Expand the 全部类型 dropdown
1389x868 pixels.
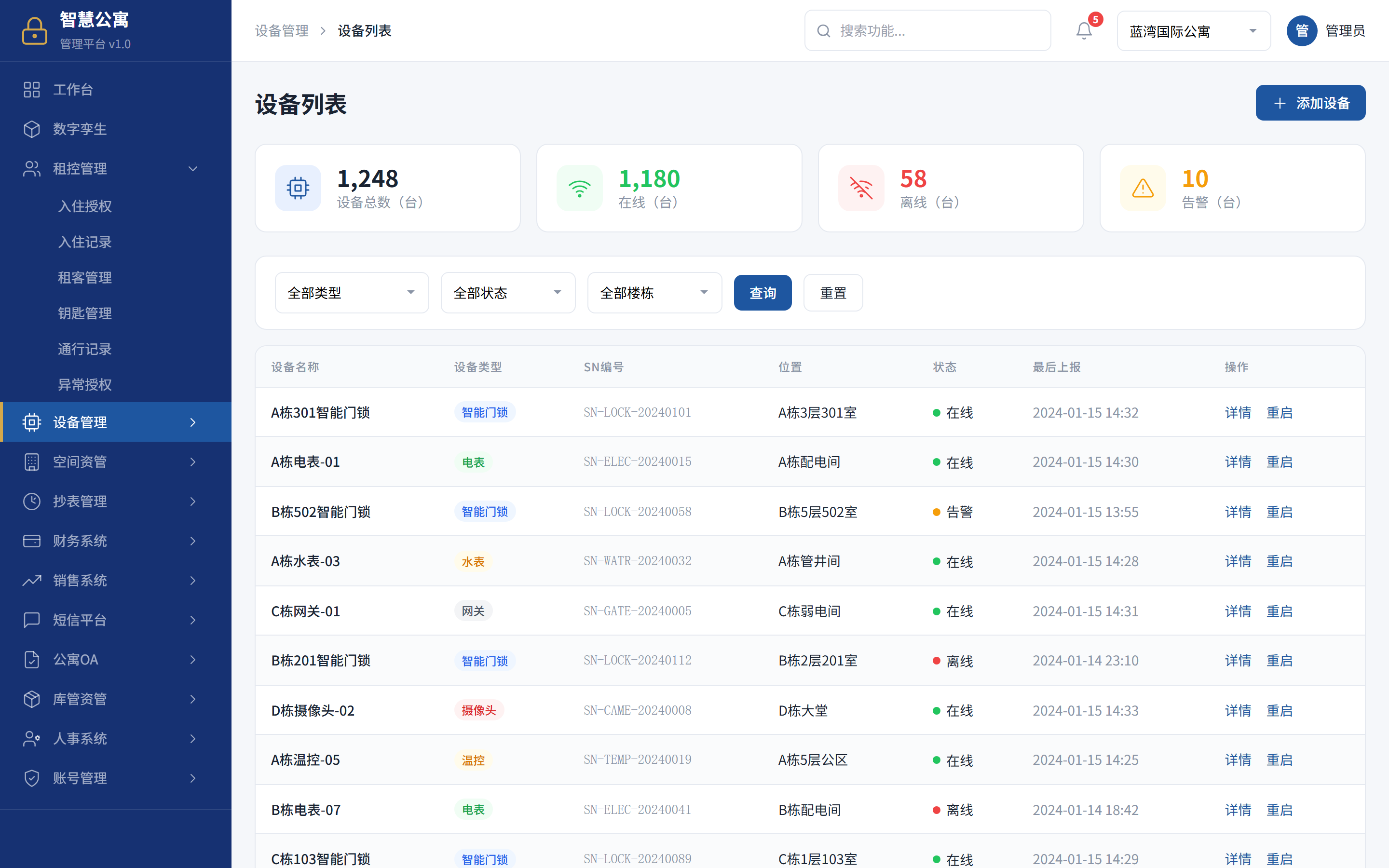(x=351, y=292)
